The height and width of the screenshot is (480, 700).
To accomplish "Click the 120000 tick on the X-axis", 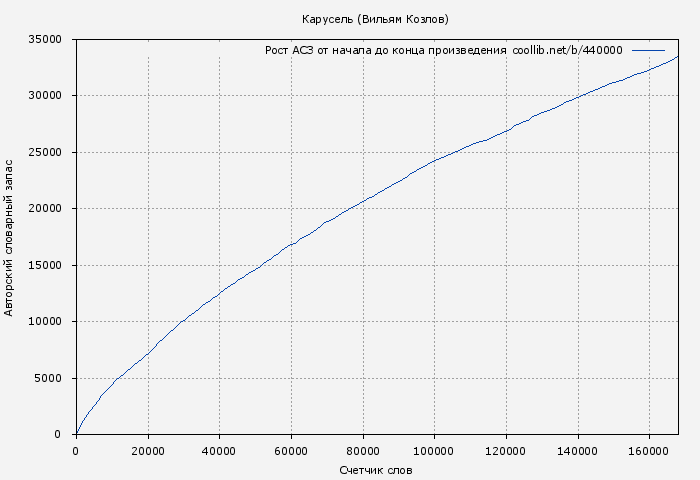I will pos(506,450).
